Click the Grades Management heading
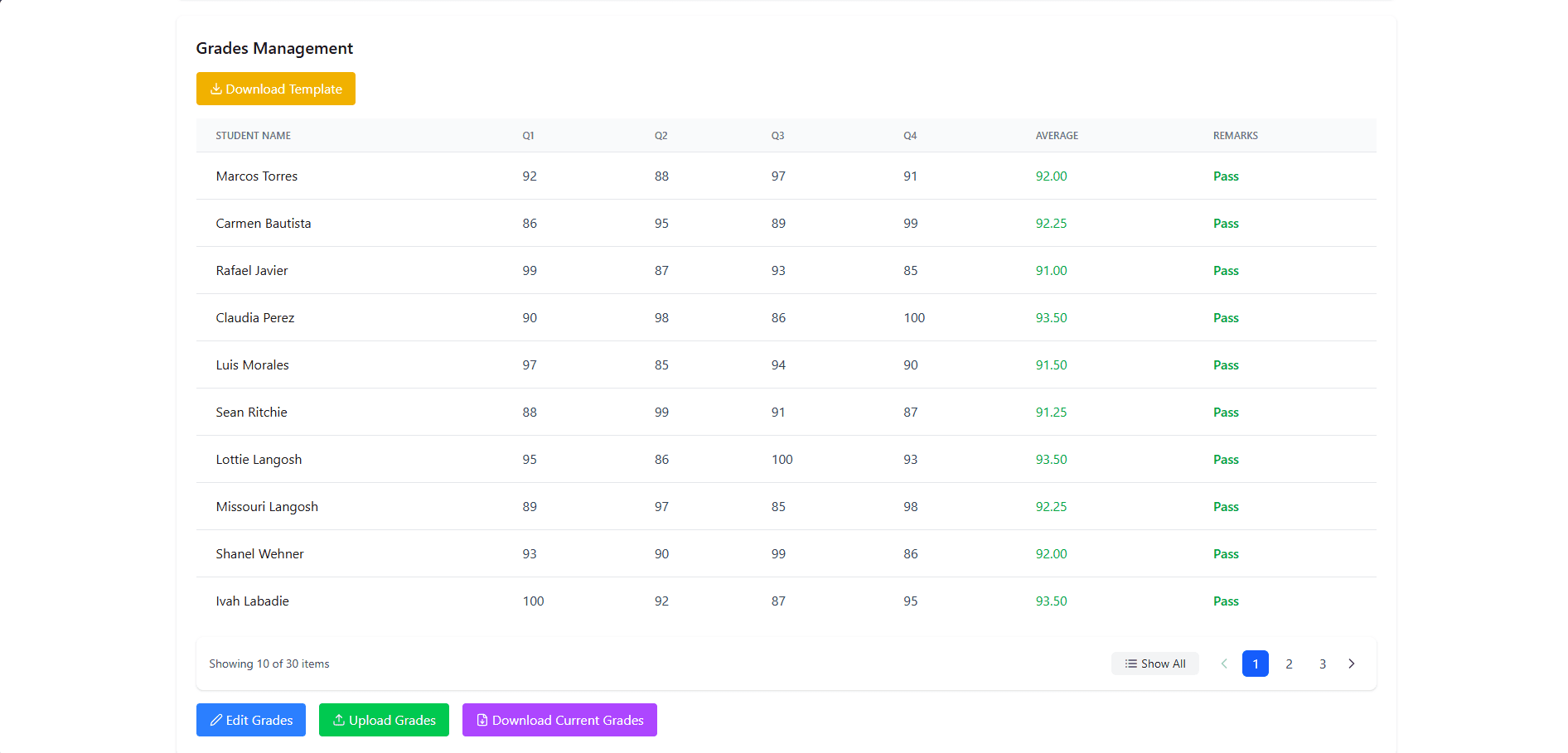The width and height of the screenshot is (1568, 753). pyautogui.click(x=274, y=48)
